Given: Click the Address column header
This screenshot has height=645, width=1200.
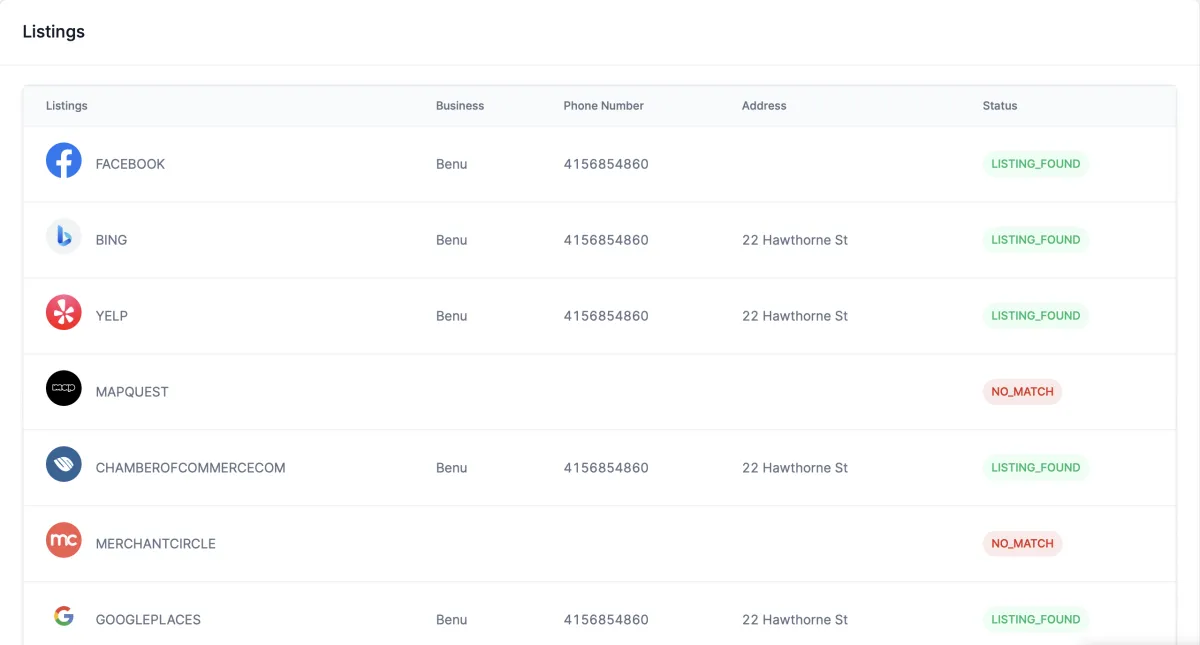Looking at the screenshot, I should tap(764, 106).
